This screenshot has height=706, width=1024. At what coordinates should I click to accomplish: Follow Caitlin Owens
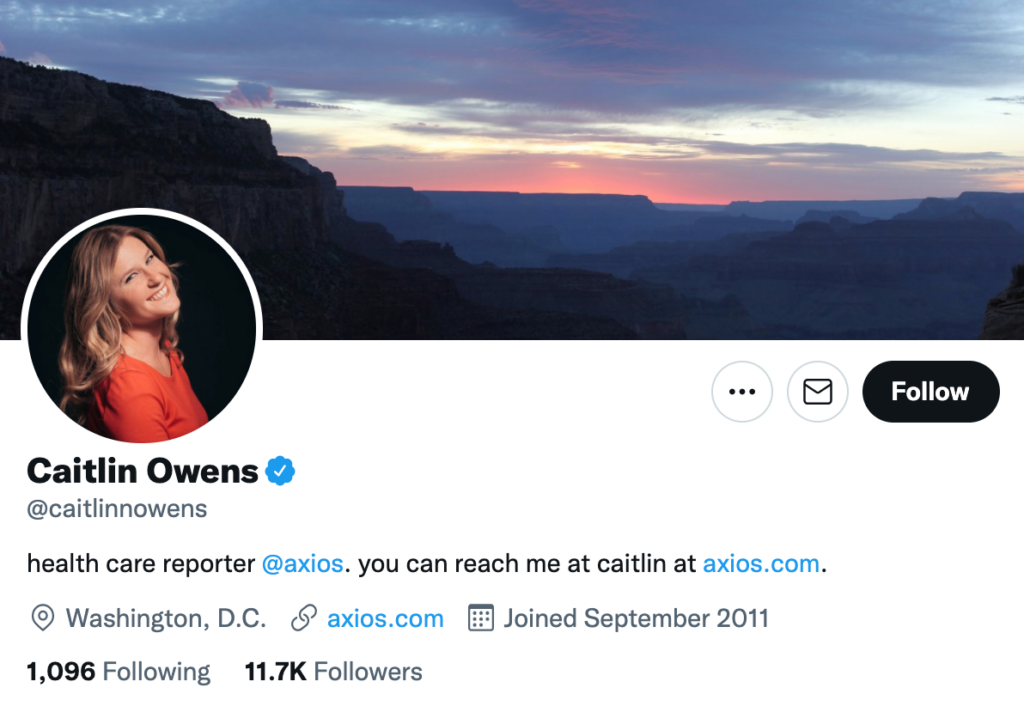point(931,391)
